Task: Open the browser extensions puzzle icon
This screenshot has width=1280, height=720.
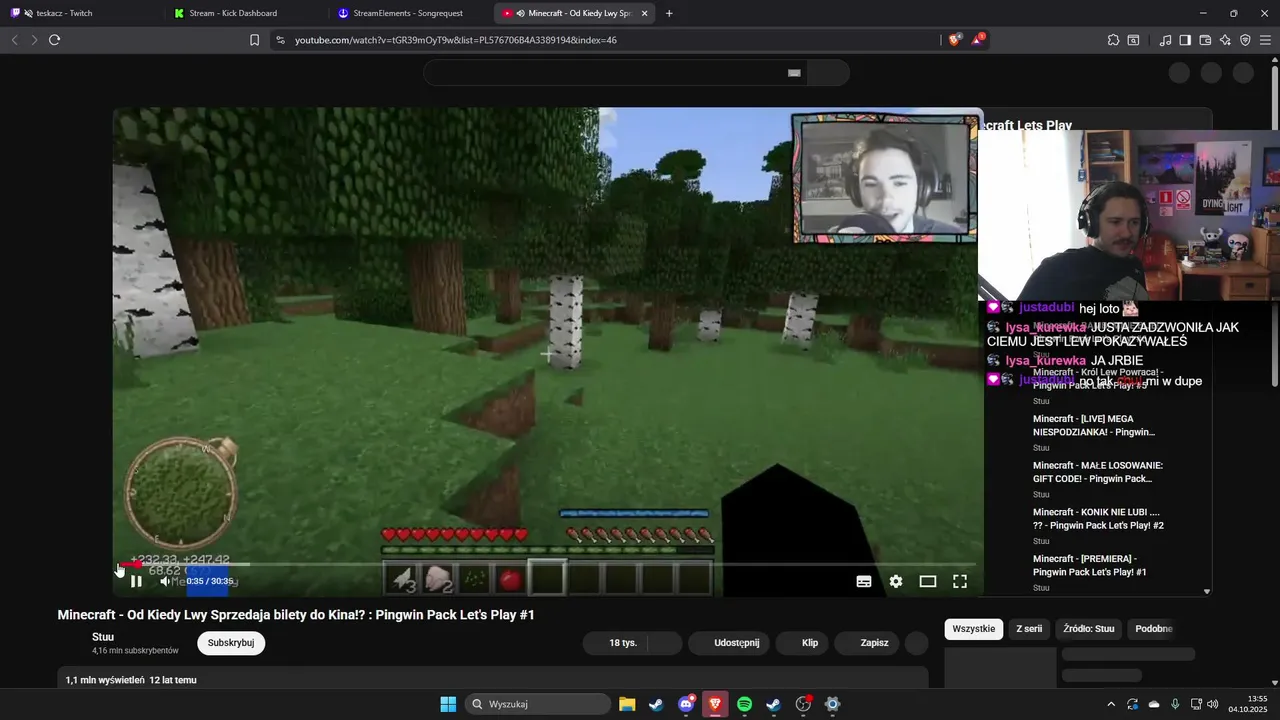Action: coord(1113,40)
